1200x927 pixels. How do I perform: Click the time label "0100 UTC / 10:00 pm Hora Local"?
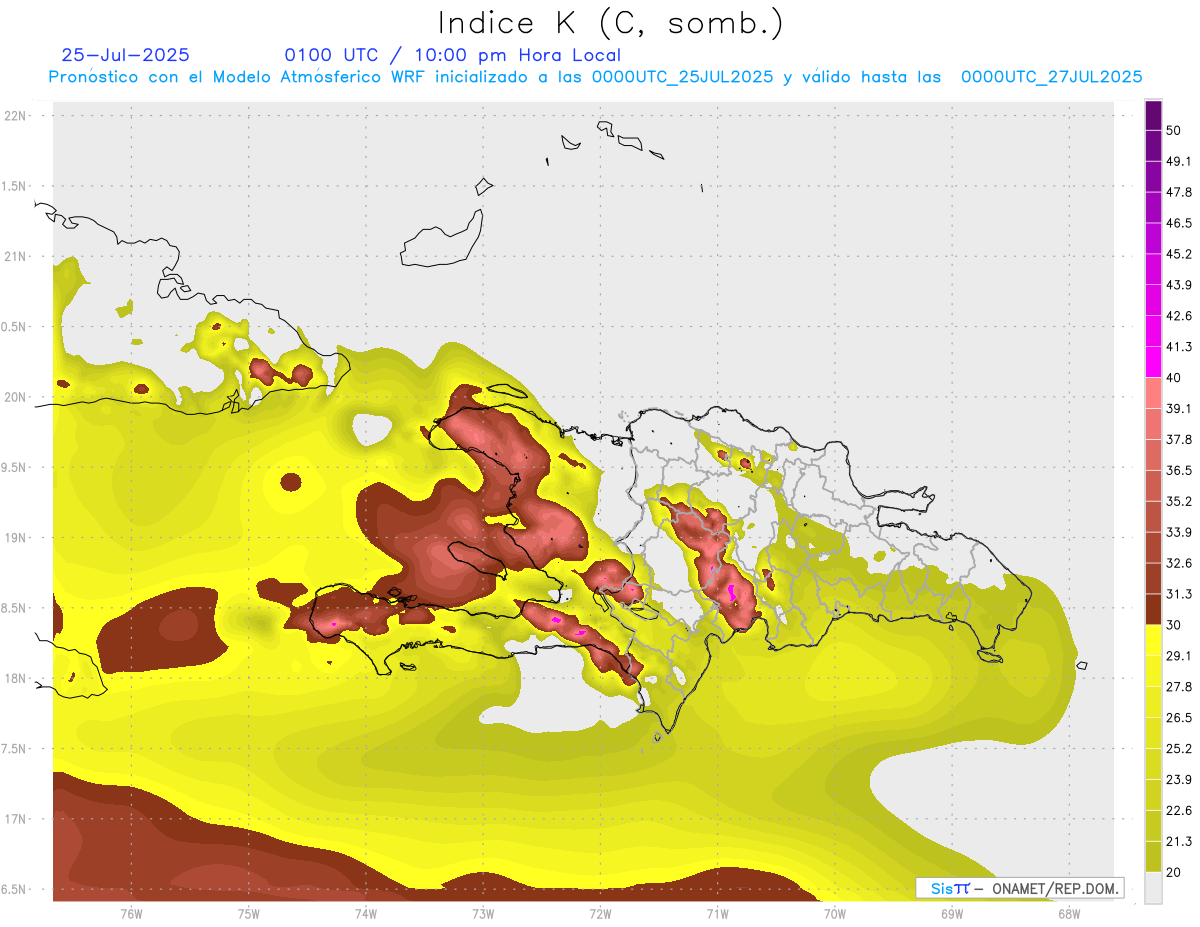point(452,55)
